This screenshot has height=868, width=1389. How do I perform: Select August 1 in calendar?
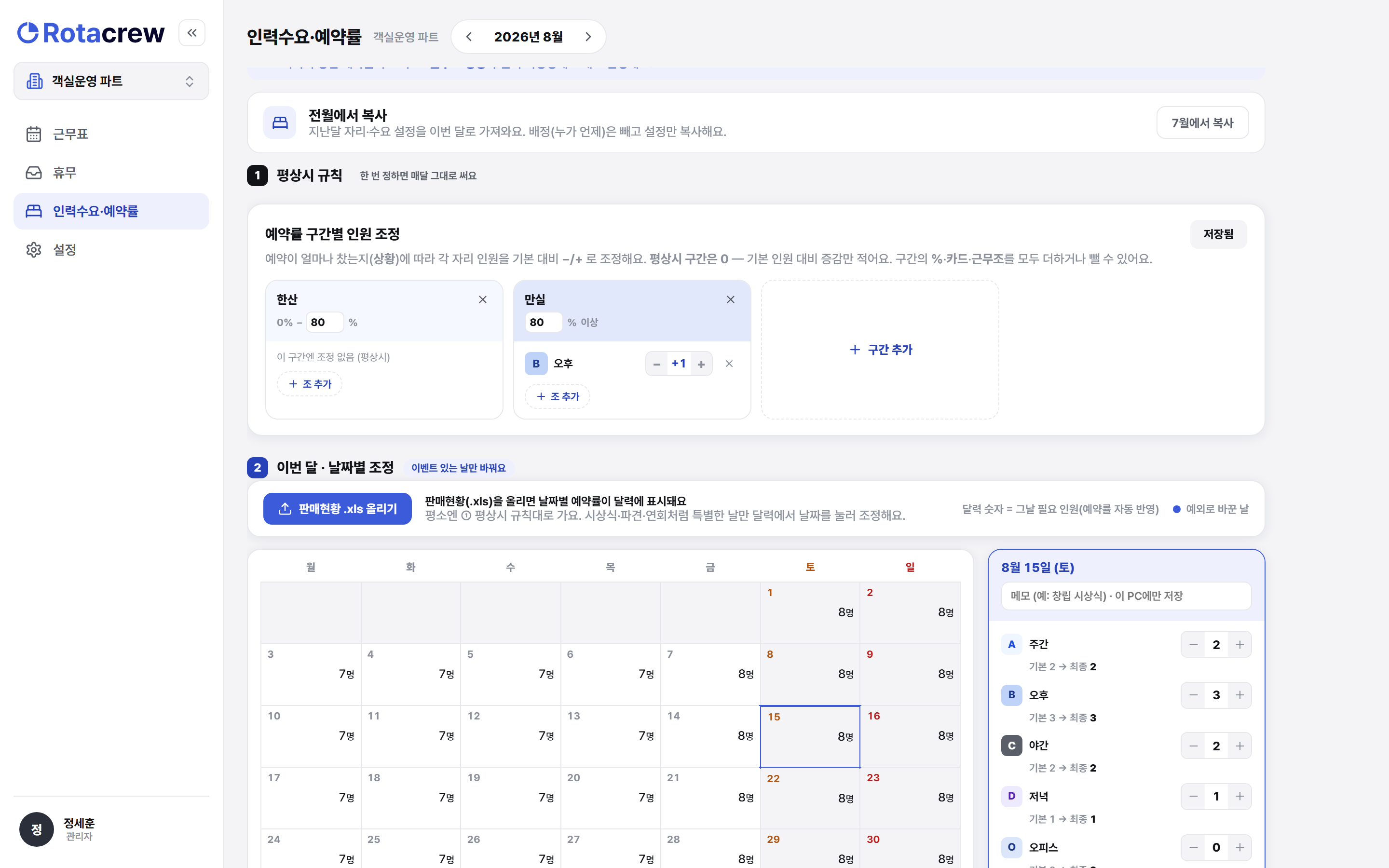(810, 612)
